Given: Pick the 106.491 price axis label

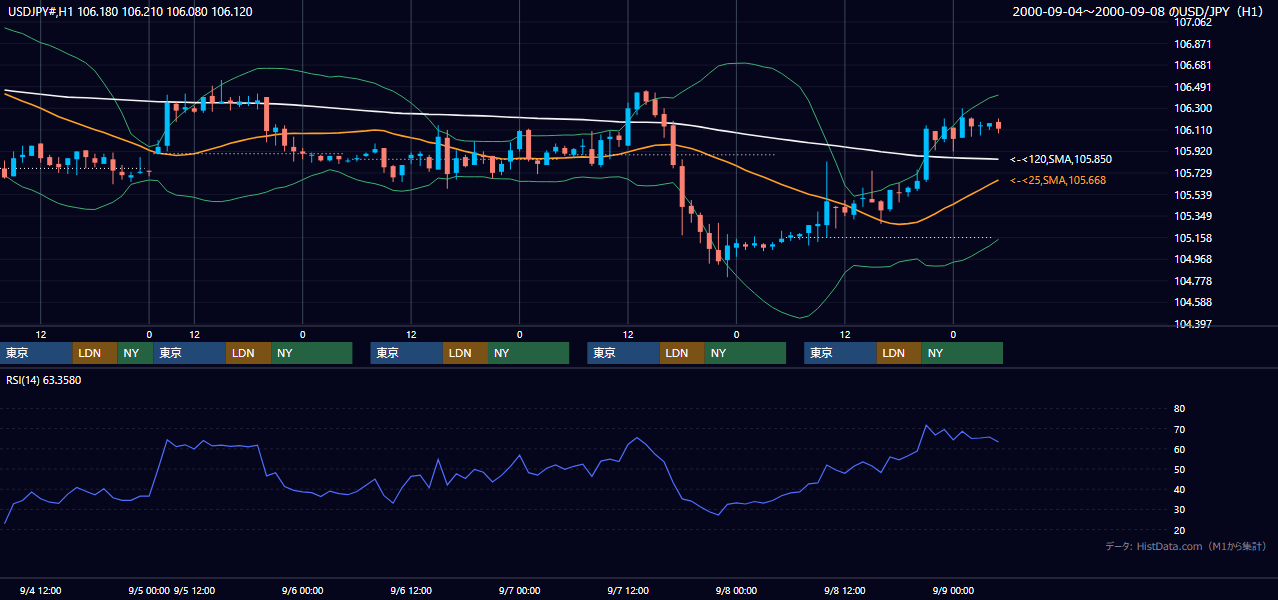Looking at the screenshot, I should click(1192, 87).
